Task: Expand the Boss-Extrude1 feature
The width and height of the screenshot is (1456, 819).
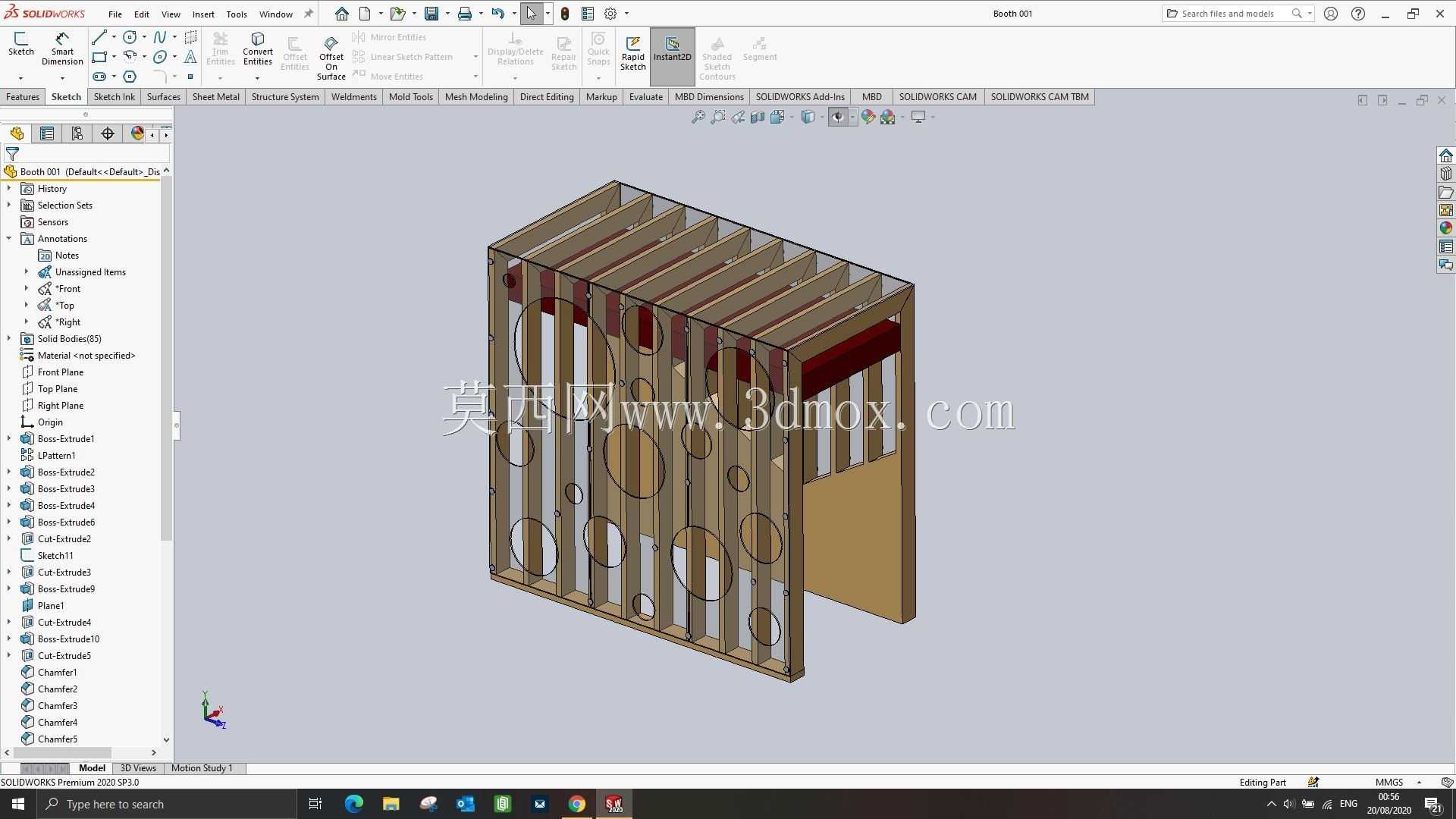Action: (x=9, y=439)
